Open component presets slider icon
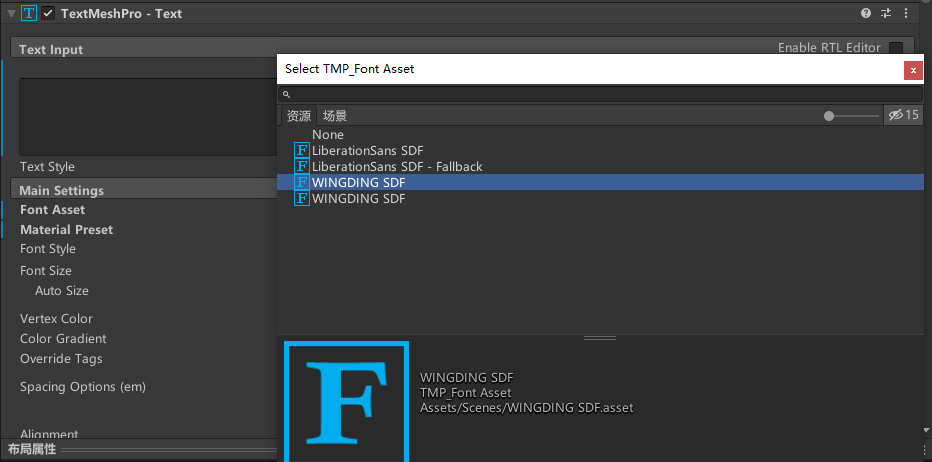This screenshot has width=932, height=462. 886,13
